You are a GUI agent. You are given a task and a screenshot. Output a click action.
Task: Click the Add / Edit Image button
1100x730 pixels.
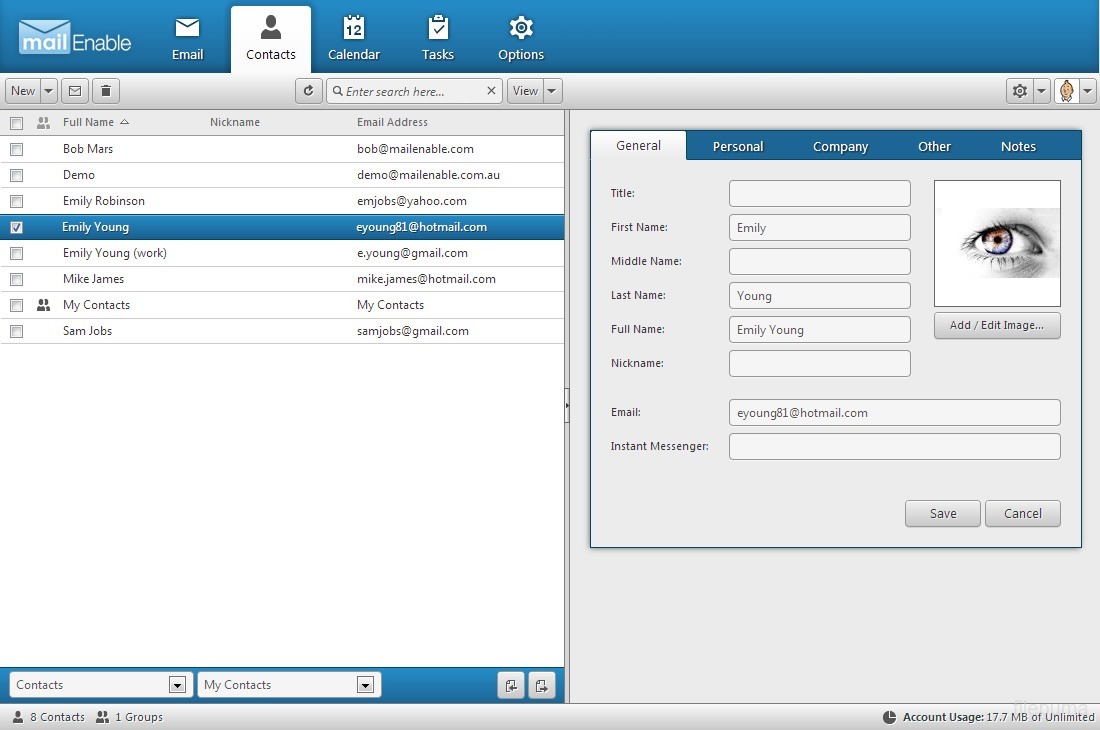(x=996, y=325)
